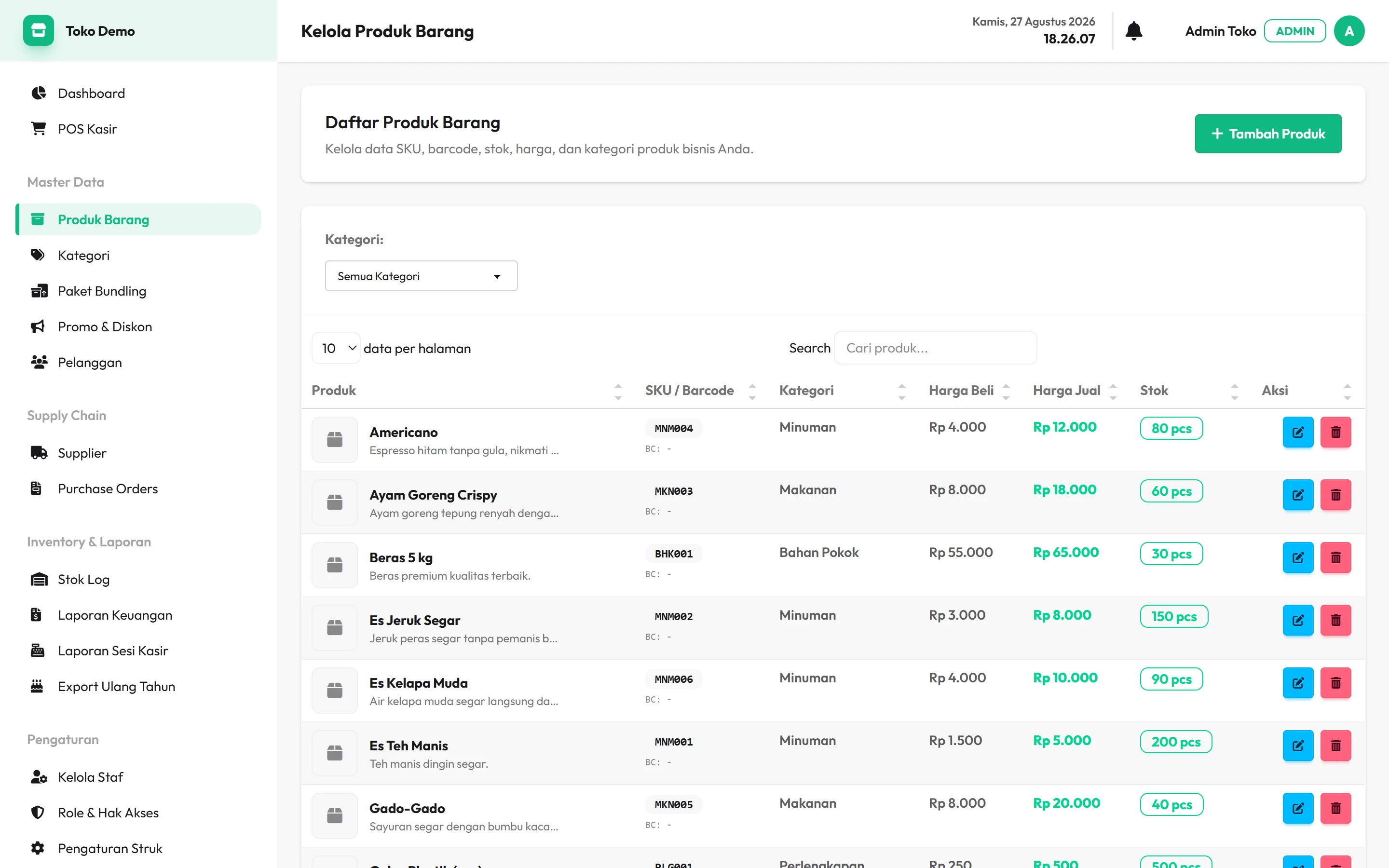The width and height of the screenshot is (1389, 868).
Task: Edit the Beras 5 kg product
Action: 1298,557
